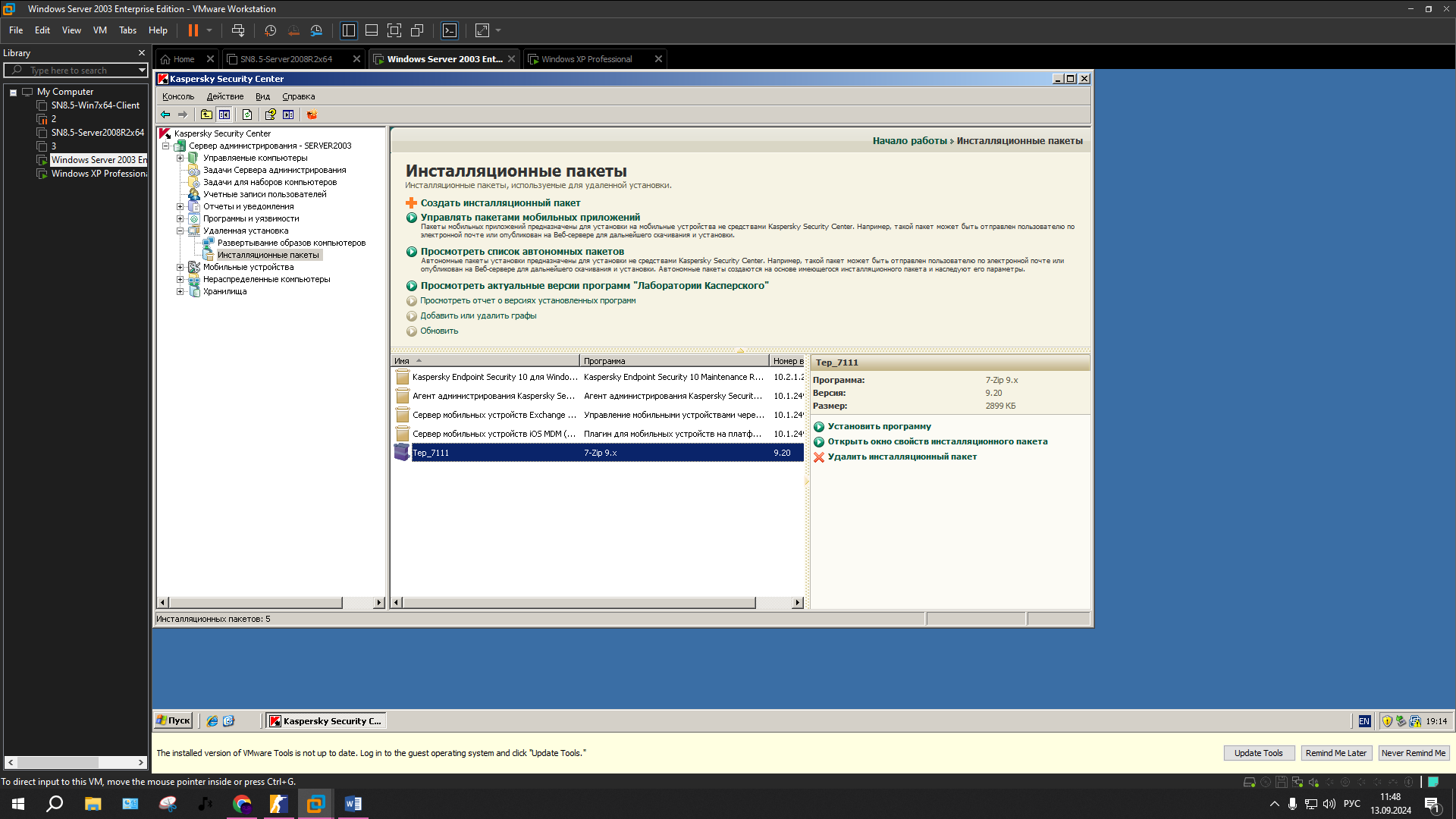Open the stretch mode dropdown arrow
1456x819 pixels.
498,30
